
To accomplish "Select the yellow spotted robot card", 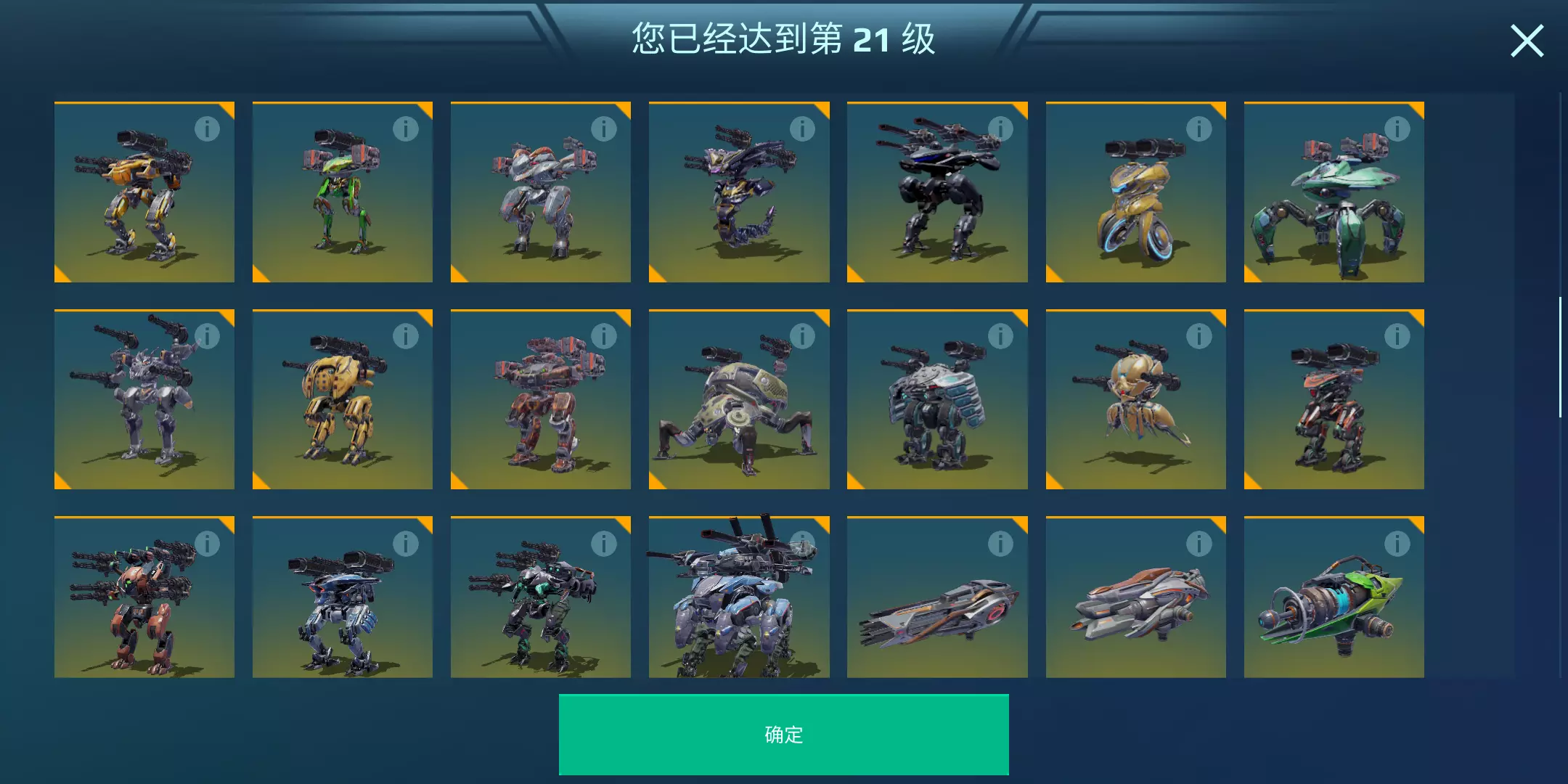I will point(343,399).
